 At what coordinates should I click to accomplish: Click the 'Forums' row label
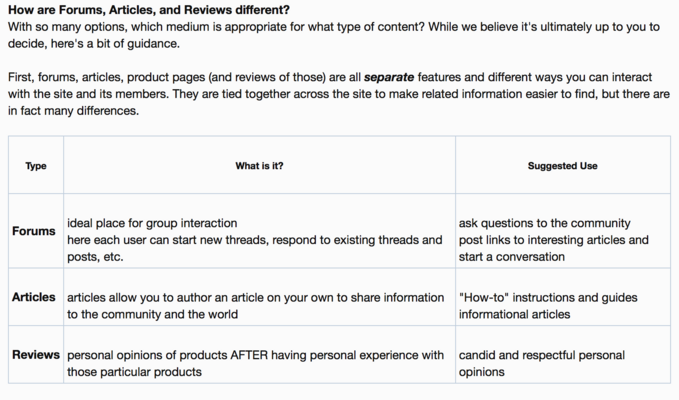34,231
